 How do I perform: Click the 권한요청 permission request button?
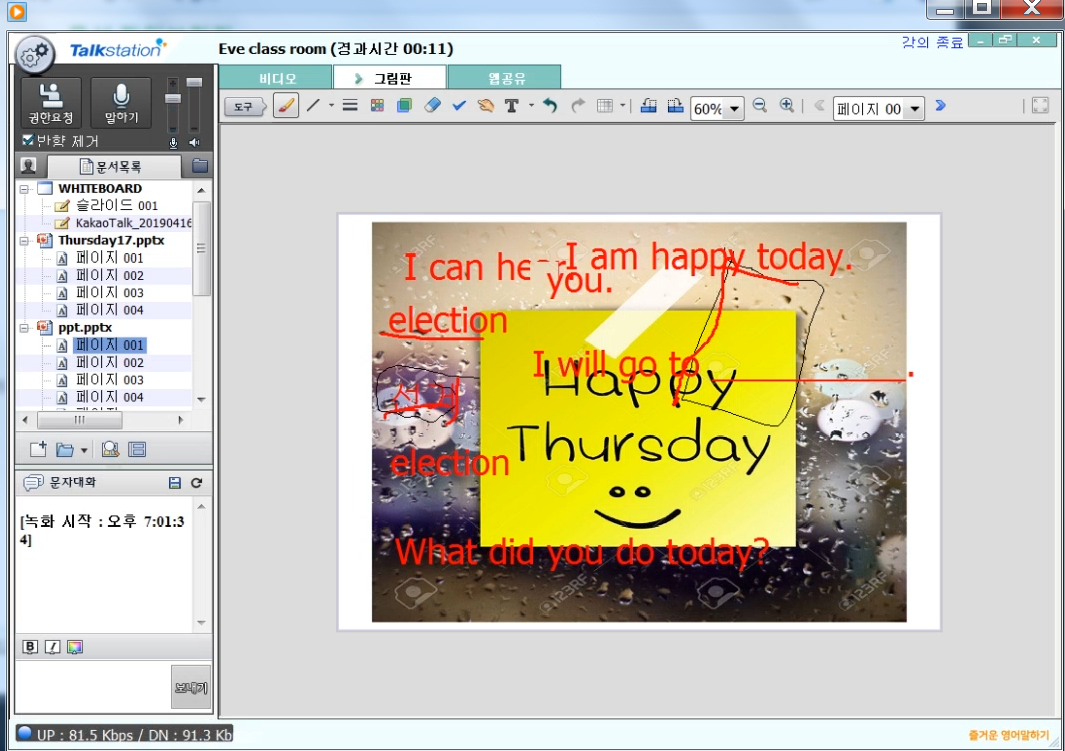pyautogui.click(x=50, y=104)
